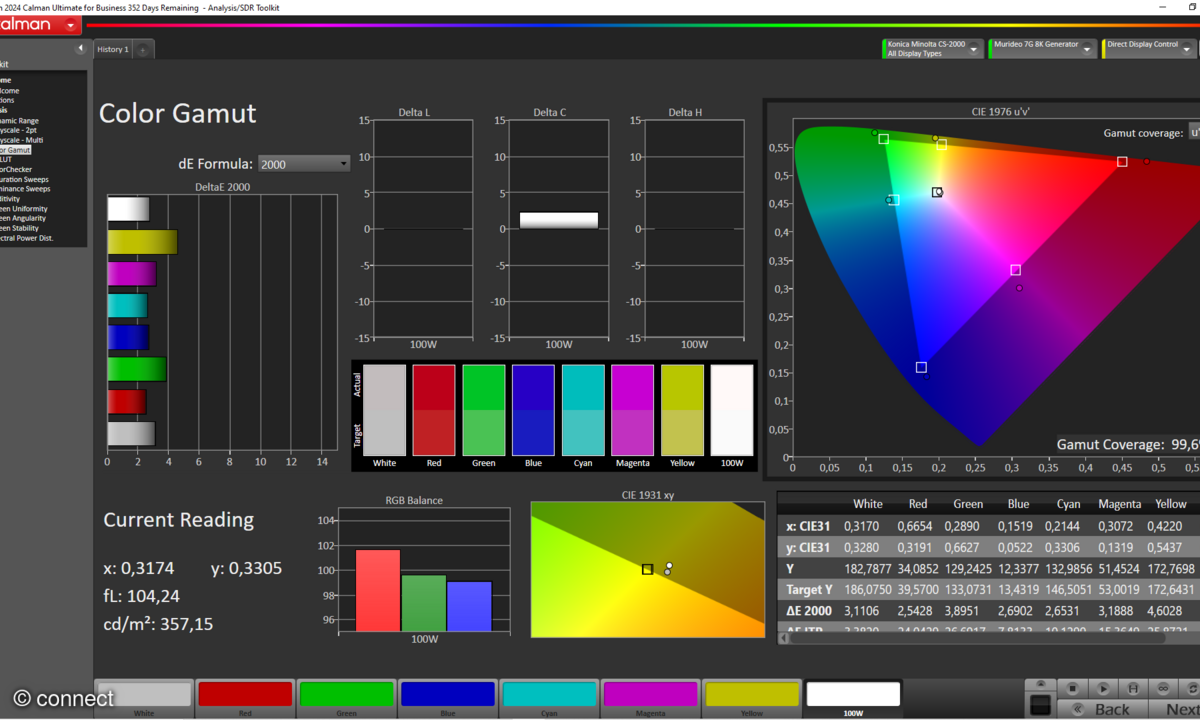The height and width of the screenshot is (720, 1200).
Task: Click the H-shaped icon next to play
Action: tap(1134, 688)
